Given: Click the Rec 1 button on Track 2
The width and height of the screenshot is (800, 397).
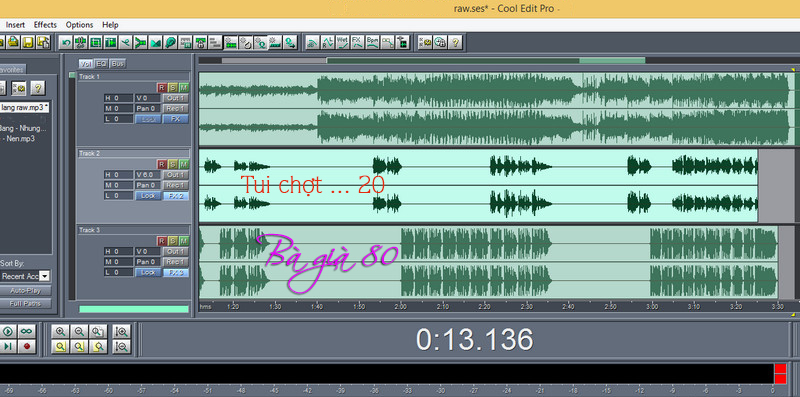Looking at the screenshot, I should point(176,185).
